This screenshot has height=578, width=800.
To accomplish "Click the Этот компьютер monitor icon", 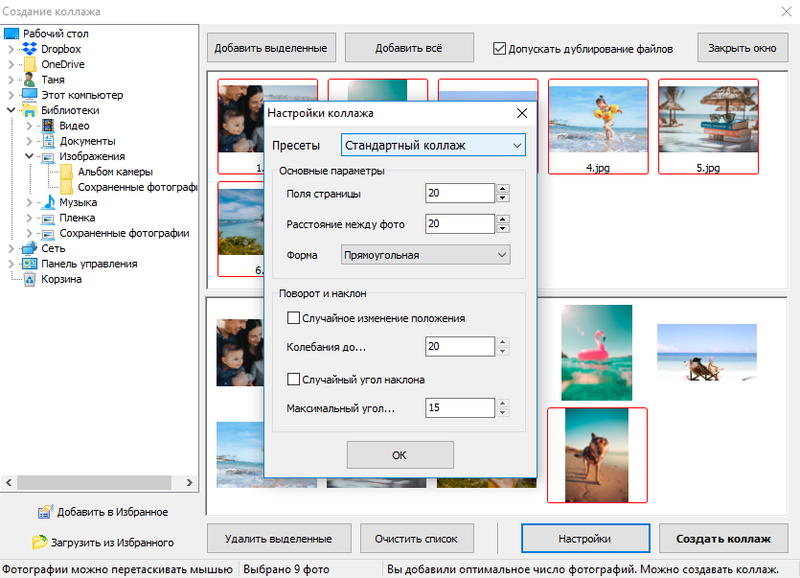I will (30, 95).
